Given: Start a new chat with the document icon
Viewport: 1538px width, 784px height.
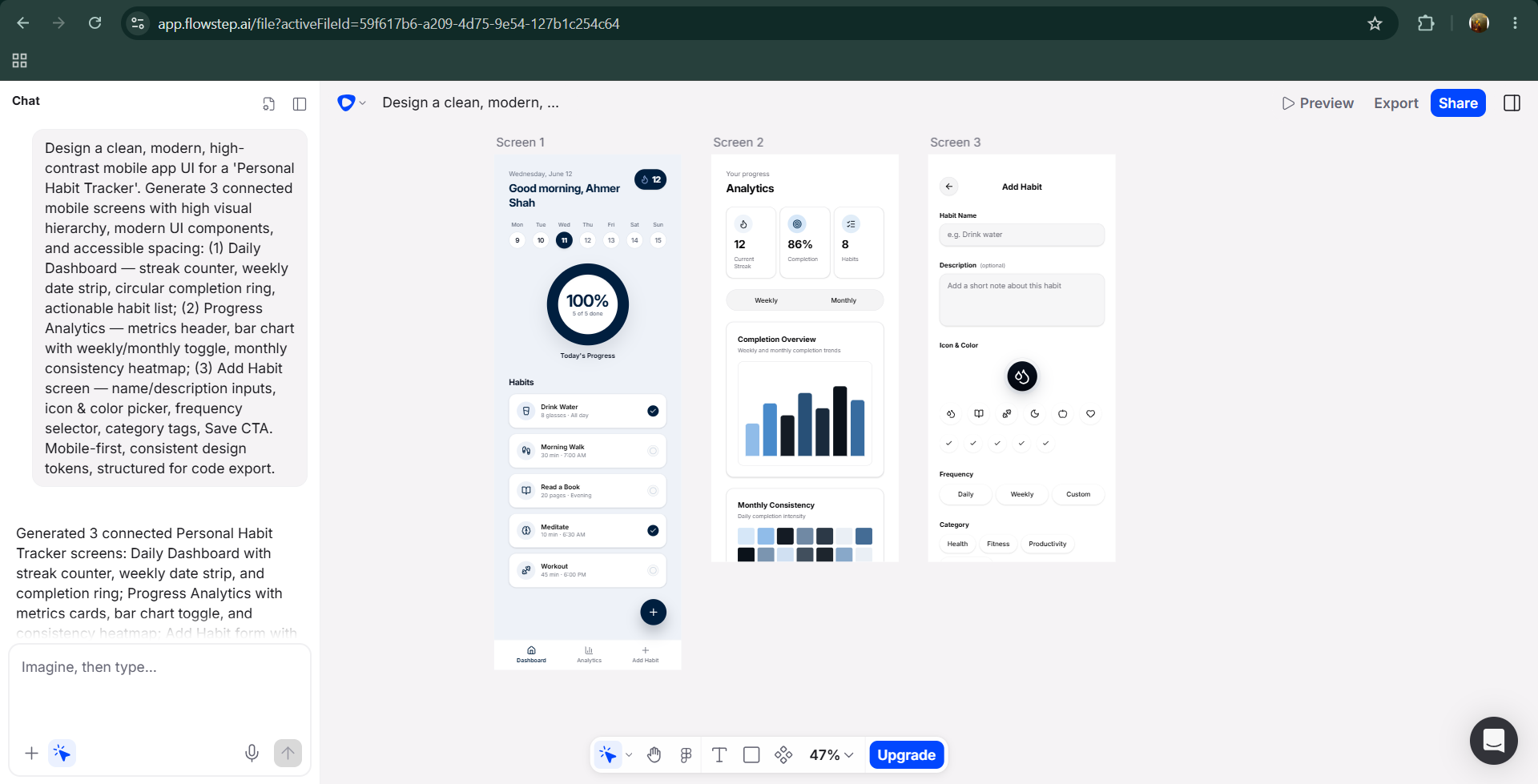Looking at the screenshot, I should 269,103.
